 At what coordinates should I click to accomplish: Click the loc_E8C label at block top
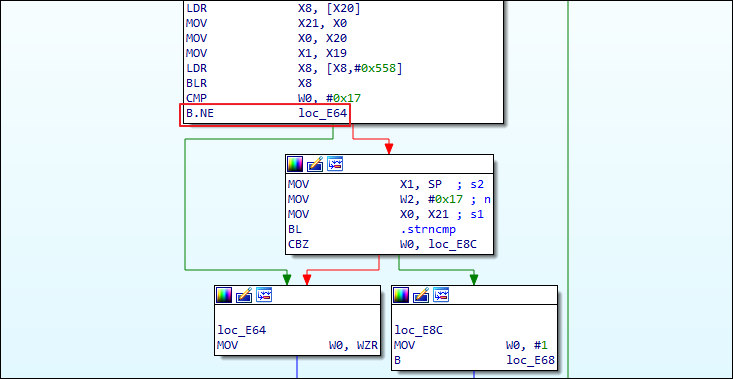pos(419,330)
